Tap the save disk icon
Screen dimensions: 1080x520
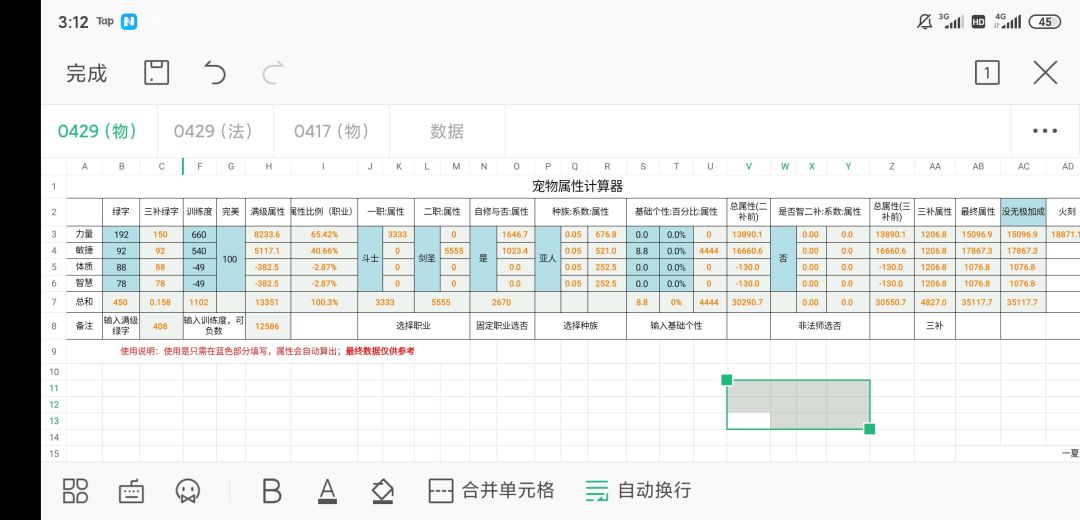coord(156,72)
